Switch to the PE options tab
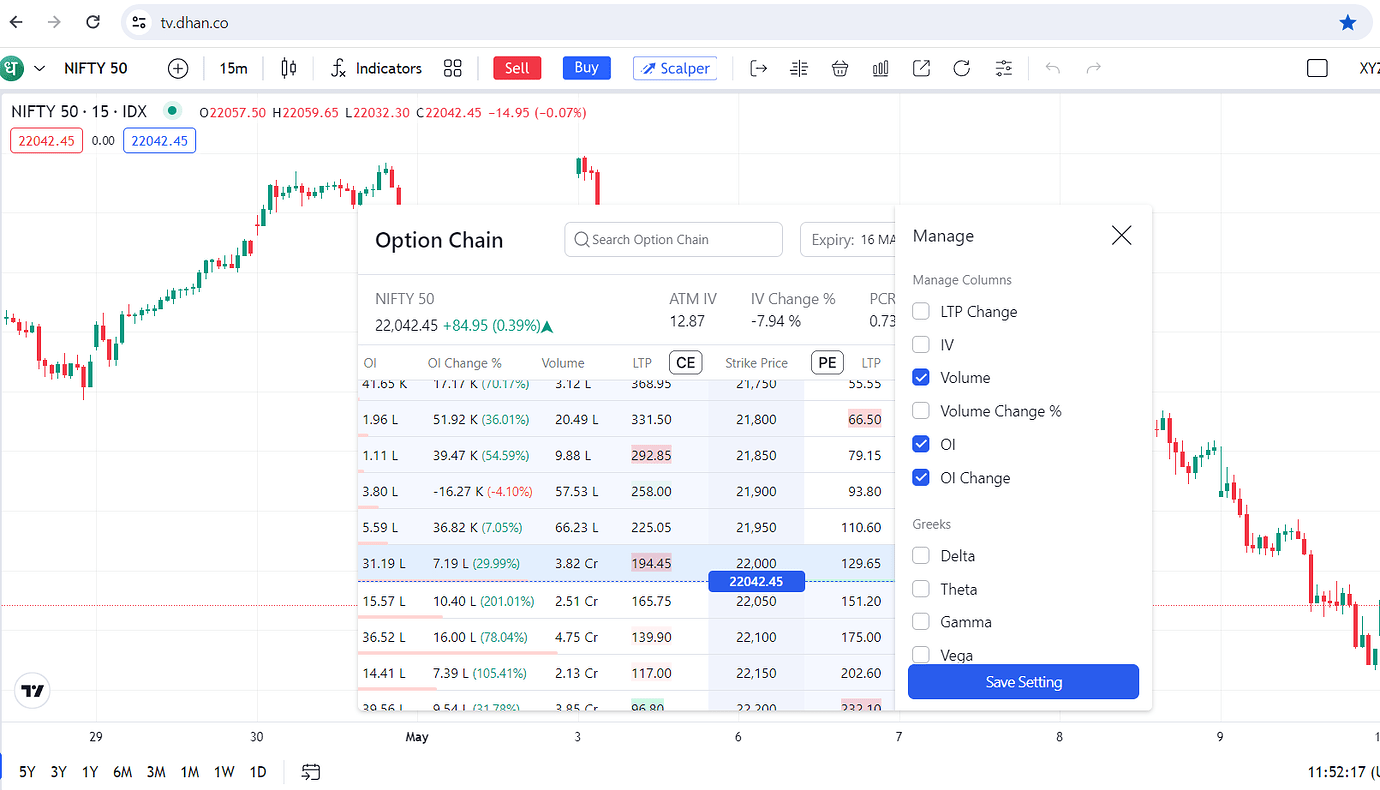The image size is (1380, 790). point(827,362)
